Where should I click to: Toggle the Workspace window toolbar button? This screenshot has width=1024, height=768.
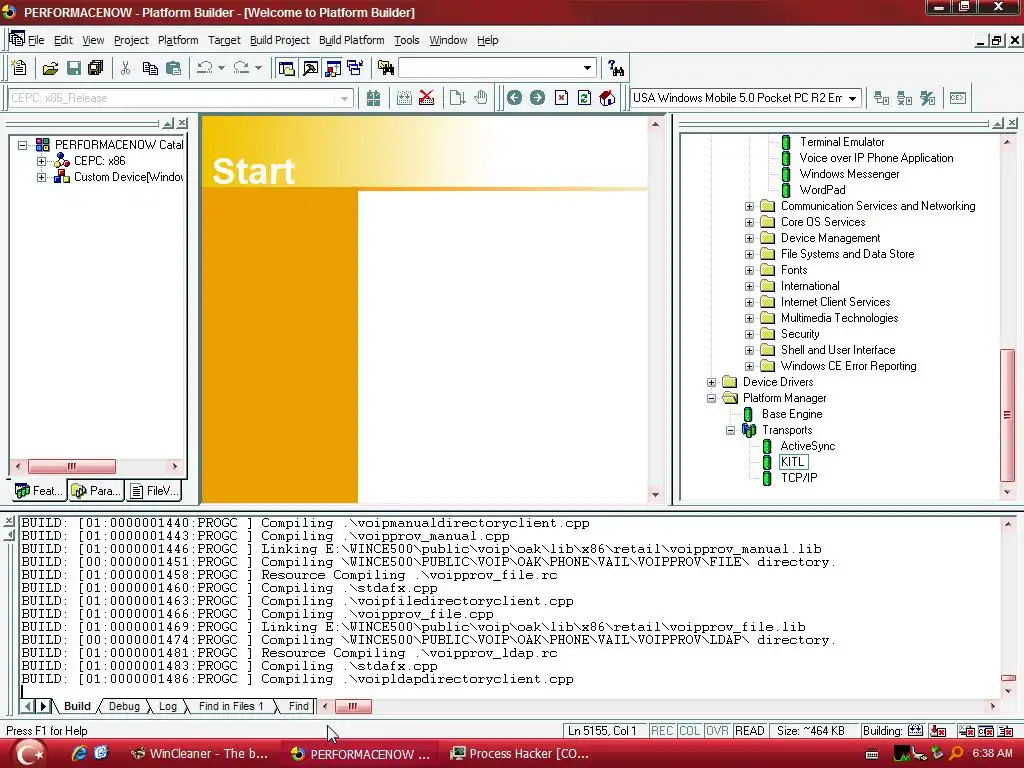point(286,68)
